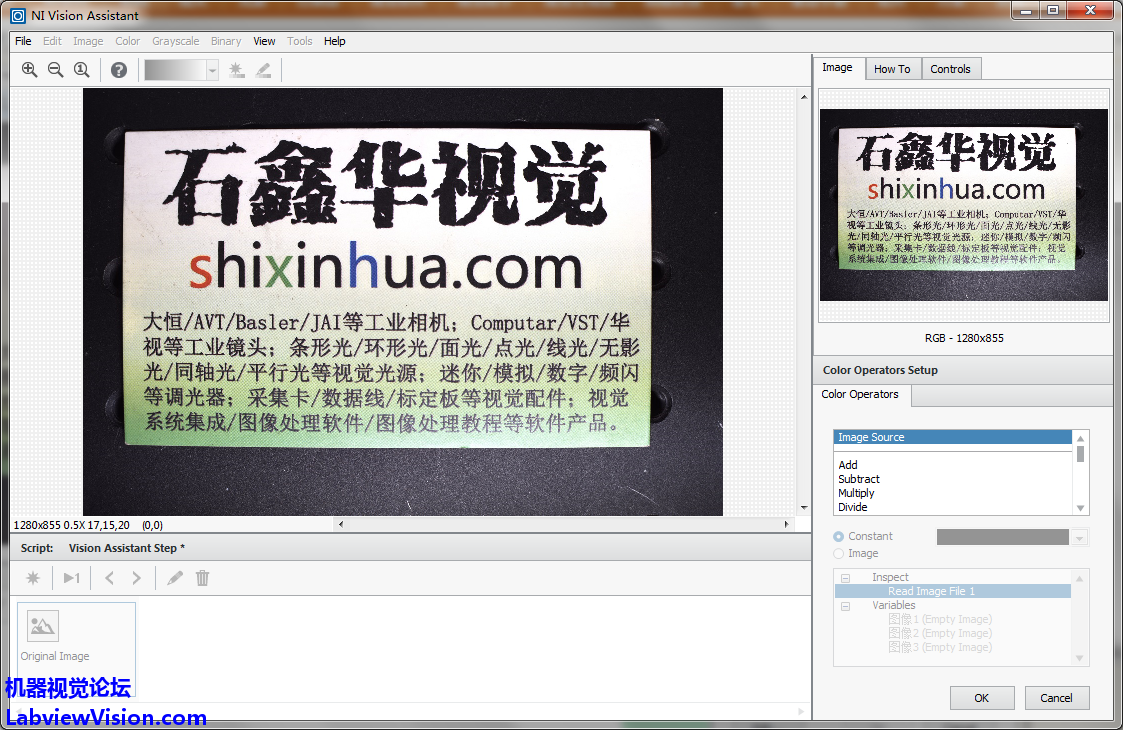Open the palette dropdown in the toolbar
1123x730 pixels.
click(212, 70)
